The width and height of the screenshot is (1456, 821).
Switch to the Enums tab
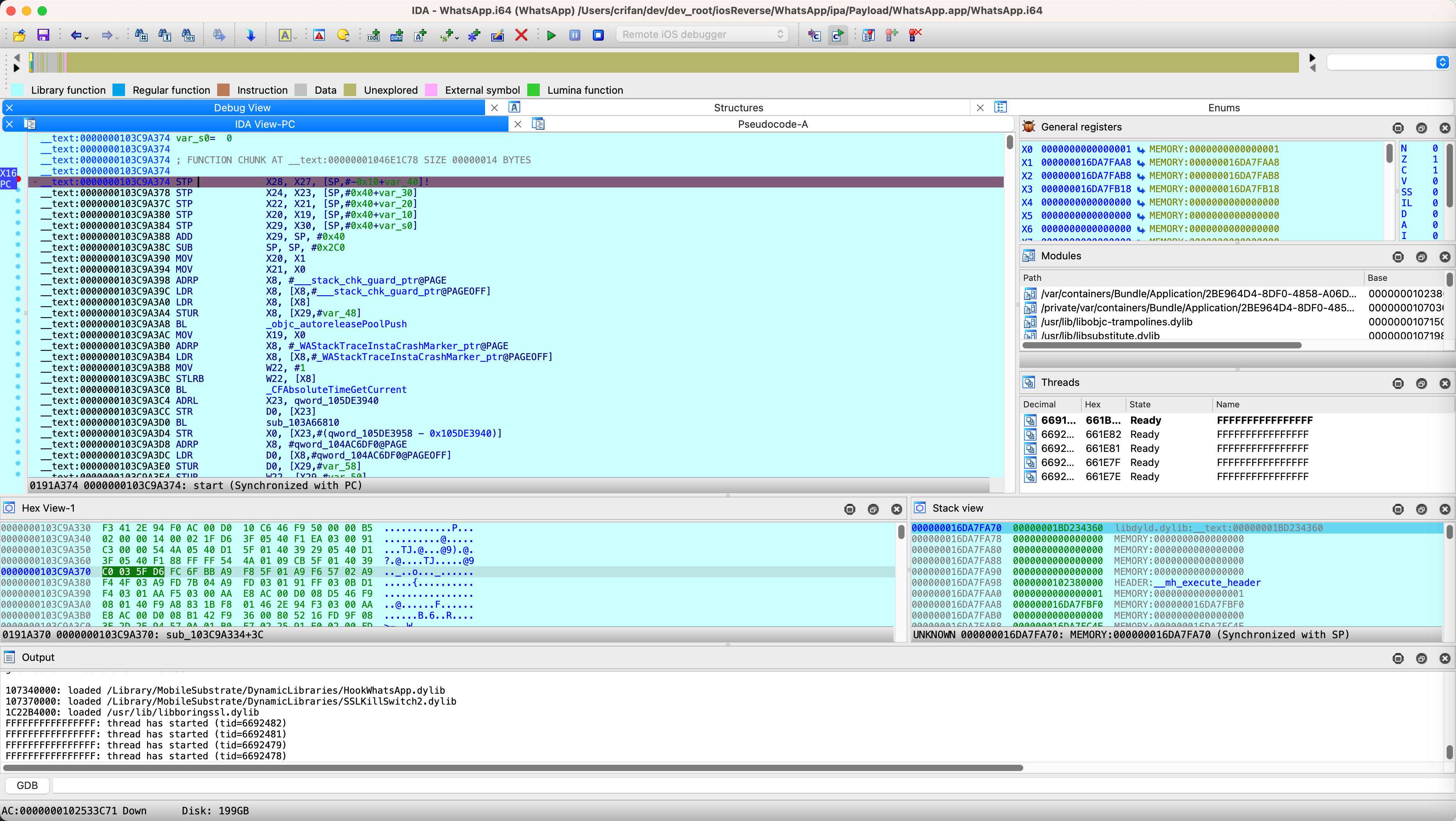[1224, 107]
